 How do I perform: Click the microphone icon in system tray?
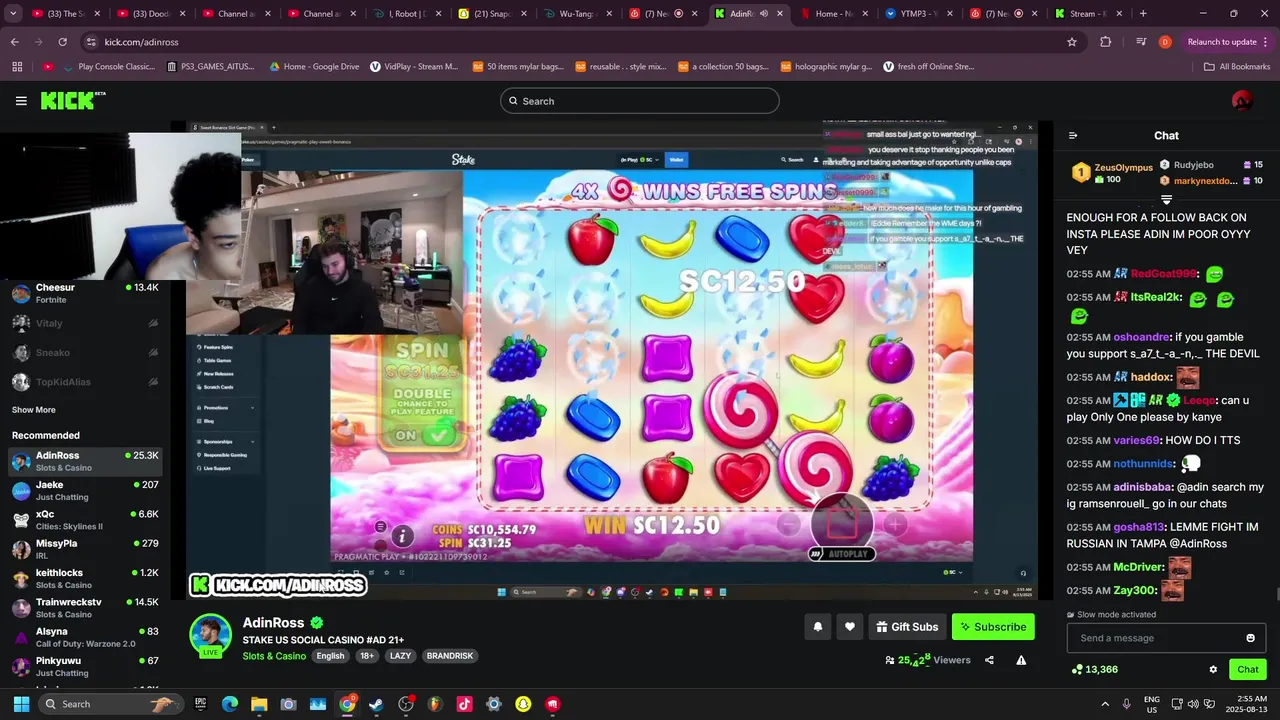(1126, 704)
